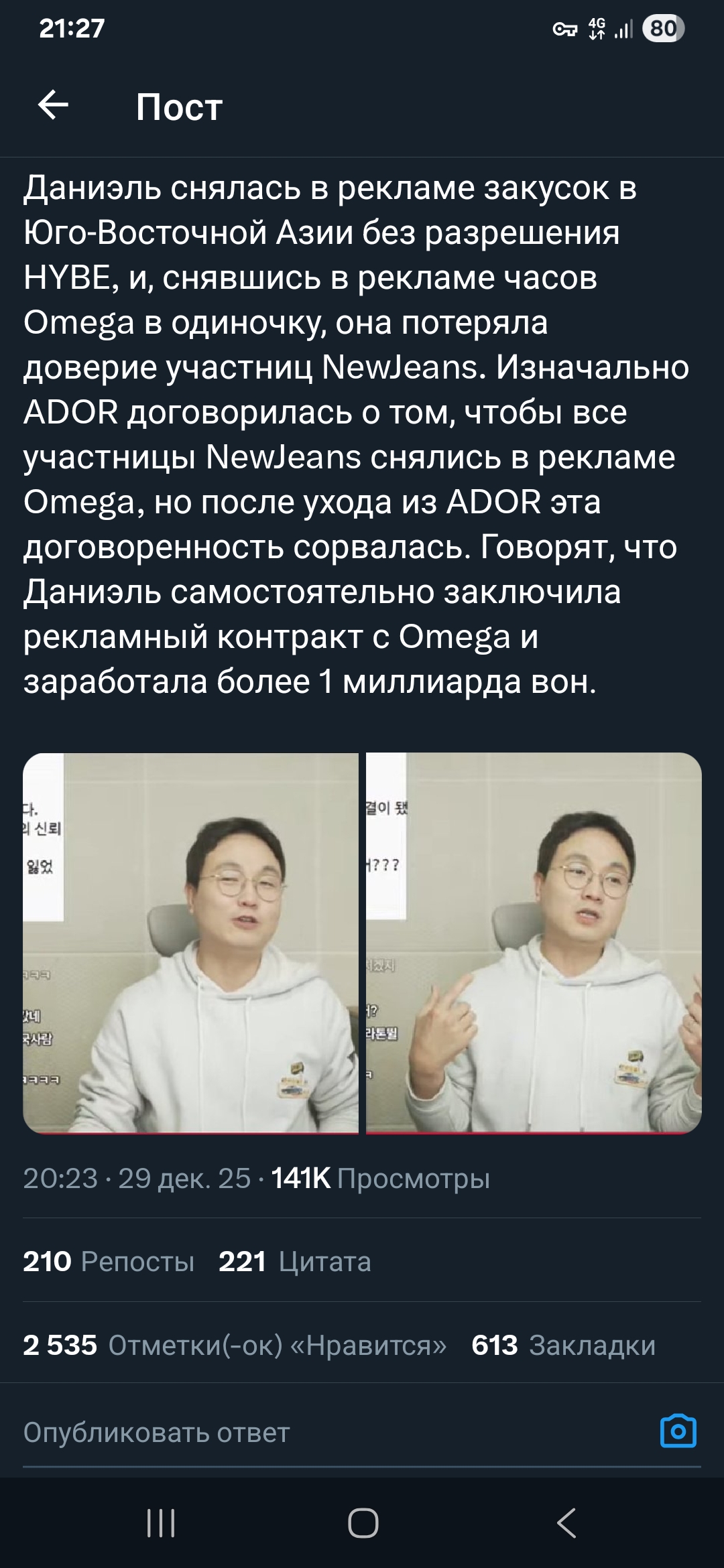
Task: Tap Android home button
Action: (363, 1522)
